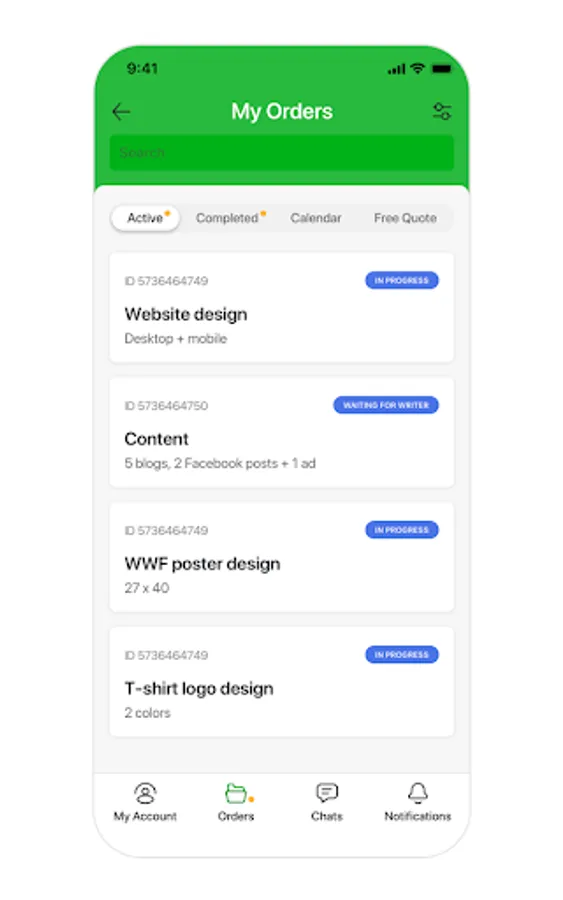This screenshot has height=900, width=563.
Task: Open the T-shirt logo design order
Action: click(281, 681)
